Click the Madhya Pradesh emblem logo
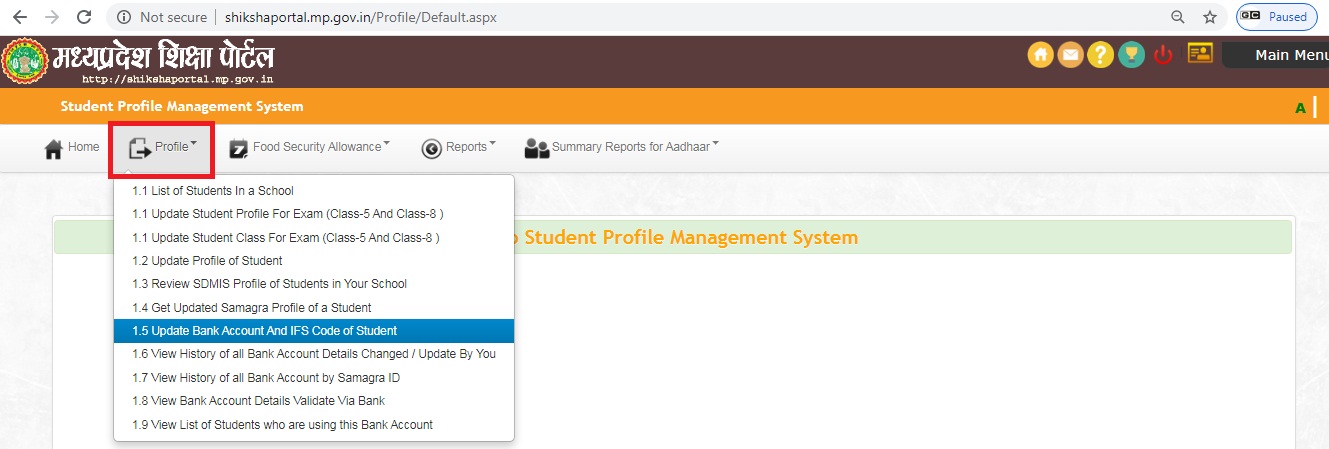This screenshot has width=1329, height=449. point(24,62)
